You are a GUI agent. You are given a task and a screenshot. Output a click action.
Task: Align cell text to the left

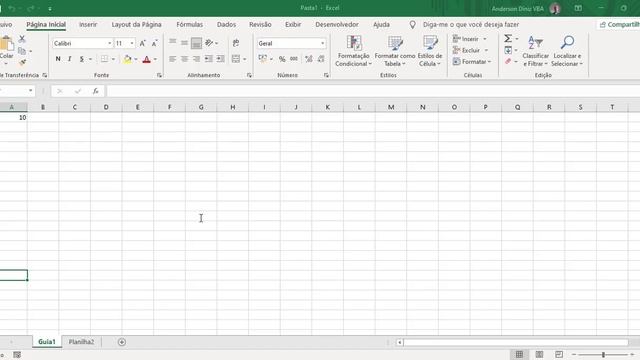point(173,59)
